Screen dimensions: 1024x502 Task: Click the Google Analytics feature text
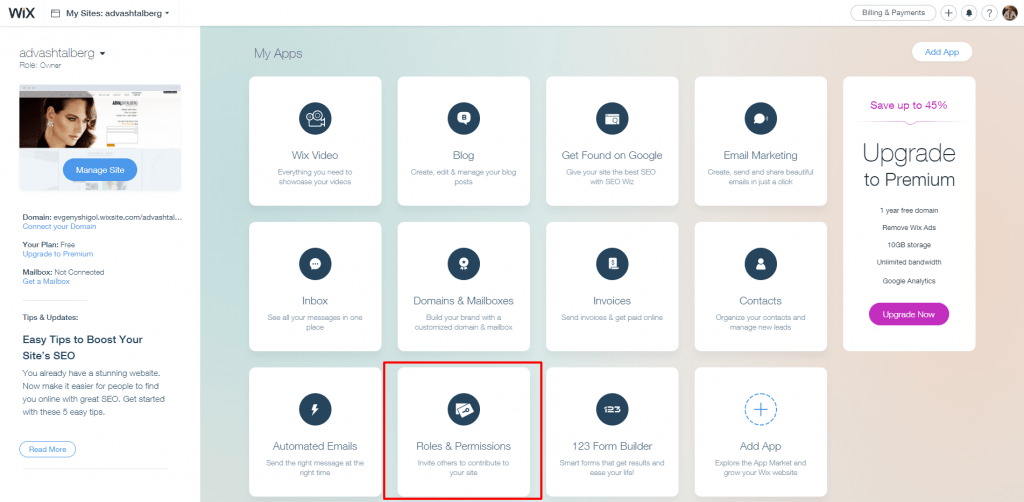[x=908, y=281]
